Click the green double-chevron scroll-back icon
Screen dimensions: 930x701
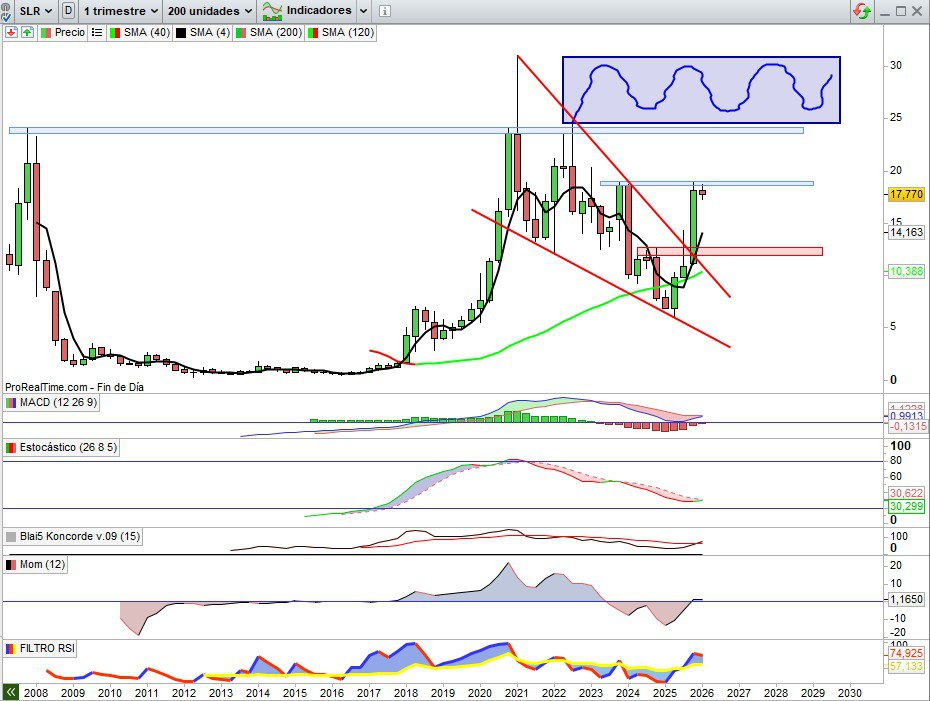10,691
